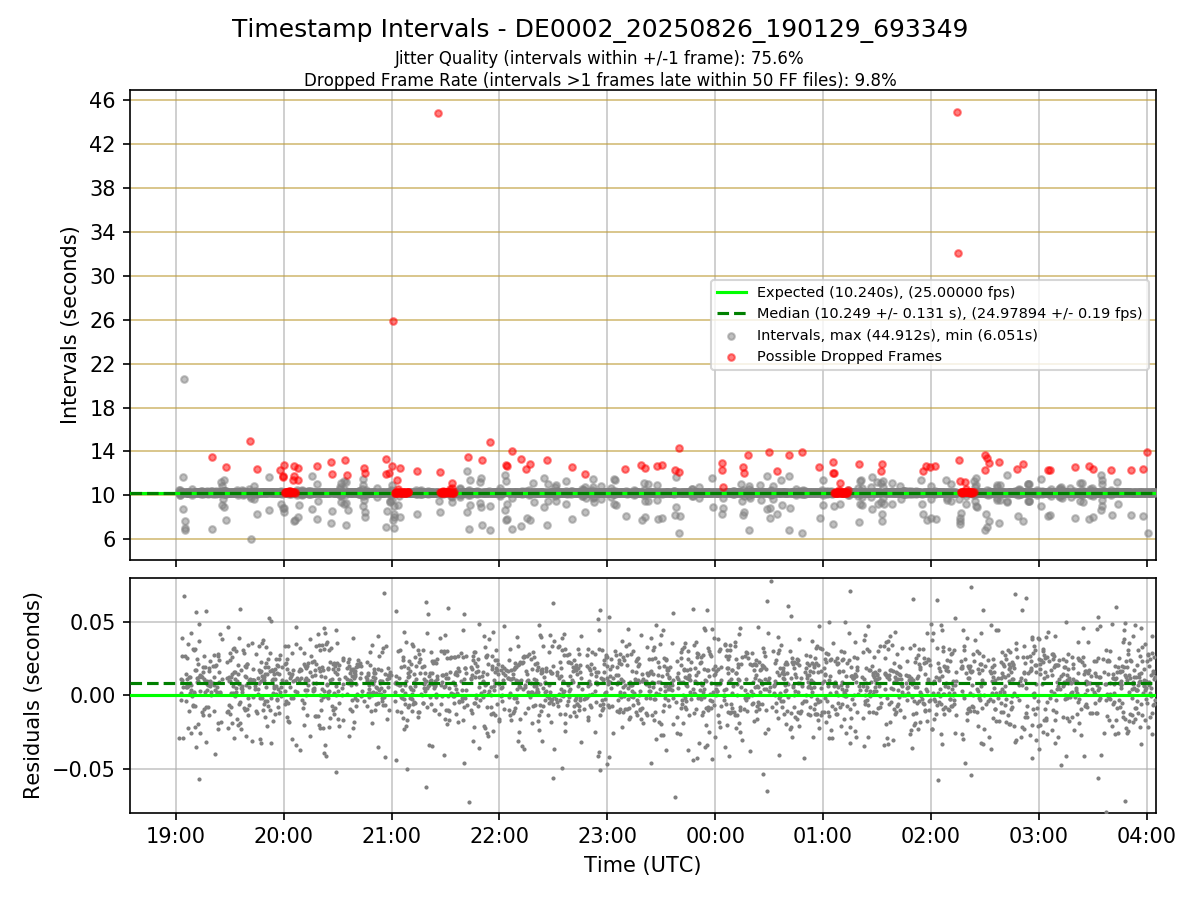This screenshot has width=1200, height=900.
Task: Click the solid green line legend marker
Action: [x=733, y=292]
